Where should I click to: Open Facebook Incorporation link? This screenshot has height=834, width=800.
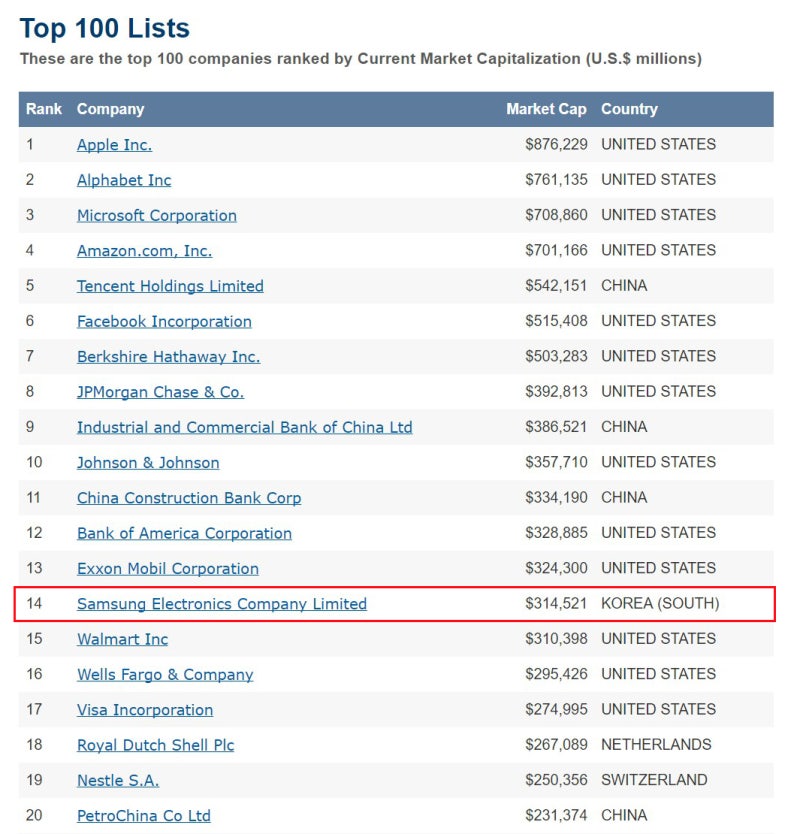(164, 321)
